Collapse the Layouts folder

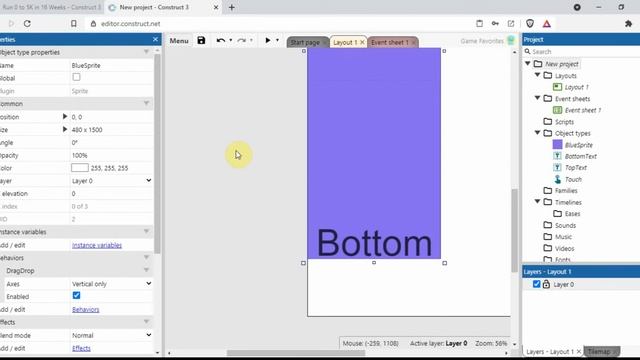coord(538,75)
